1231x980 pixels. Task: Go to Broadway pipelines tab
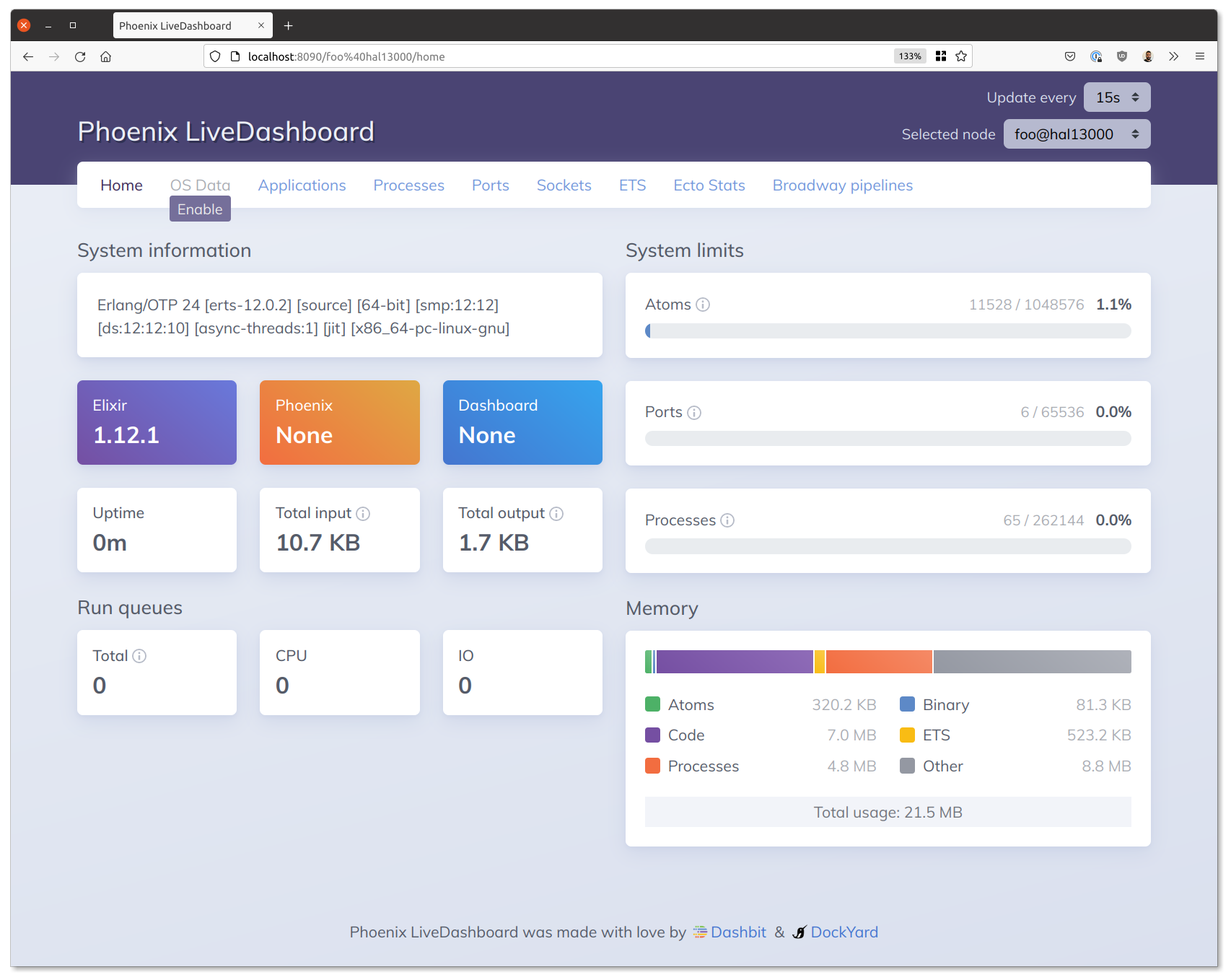843,185
